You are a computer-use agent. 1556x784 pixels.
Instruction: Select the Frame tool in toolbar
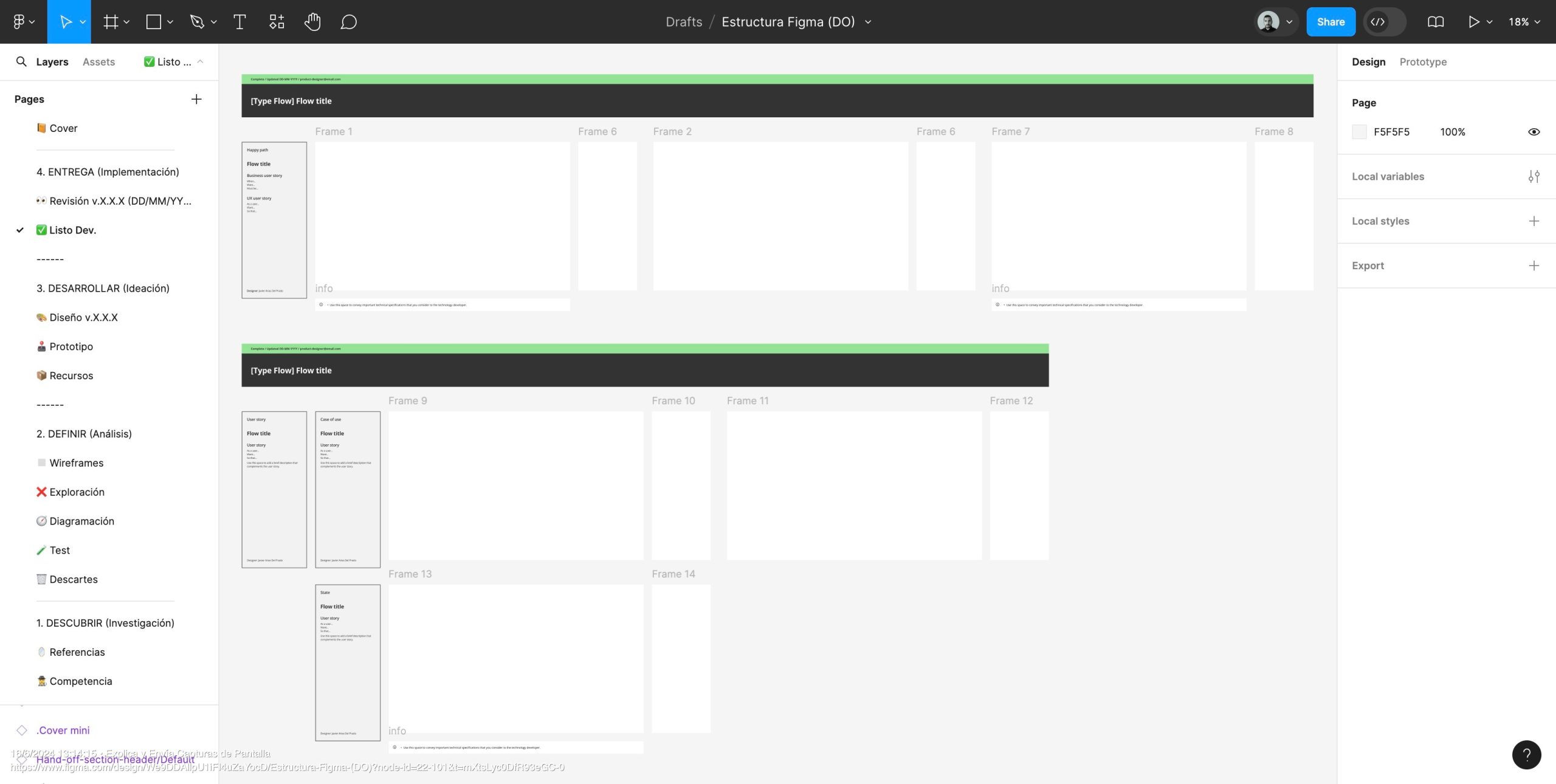coord(107,22)
